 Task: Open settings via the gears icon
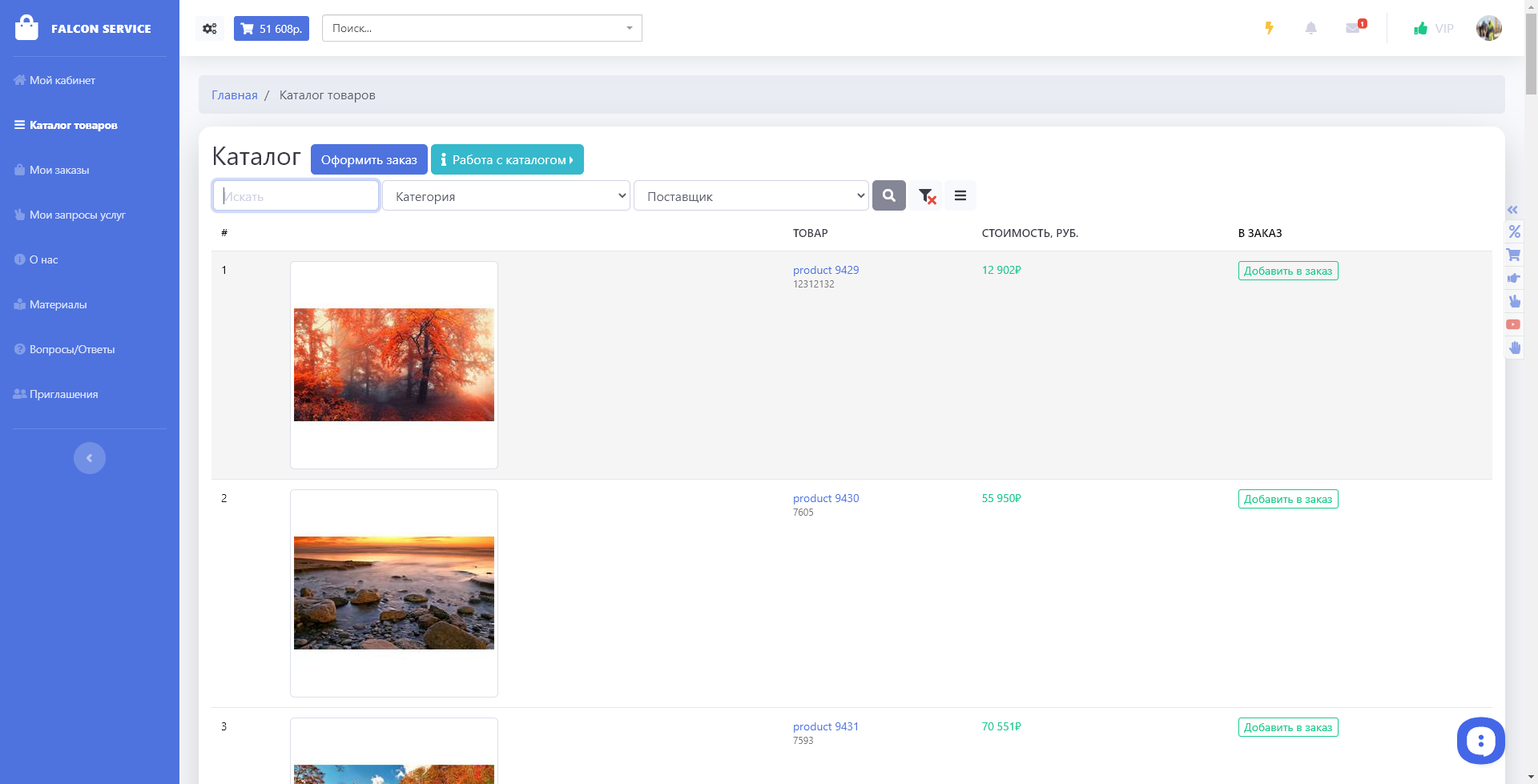[210, 28]
